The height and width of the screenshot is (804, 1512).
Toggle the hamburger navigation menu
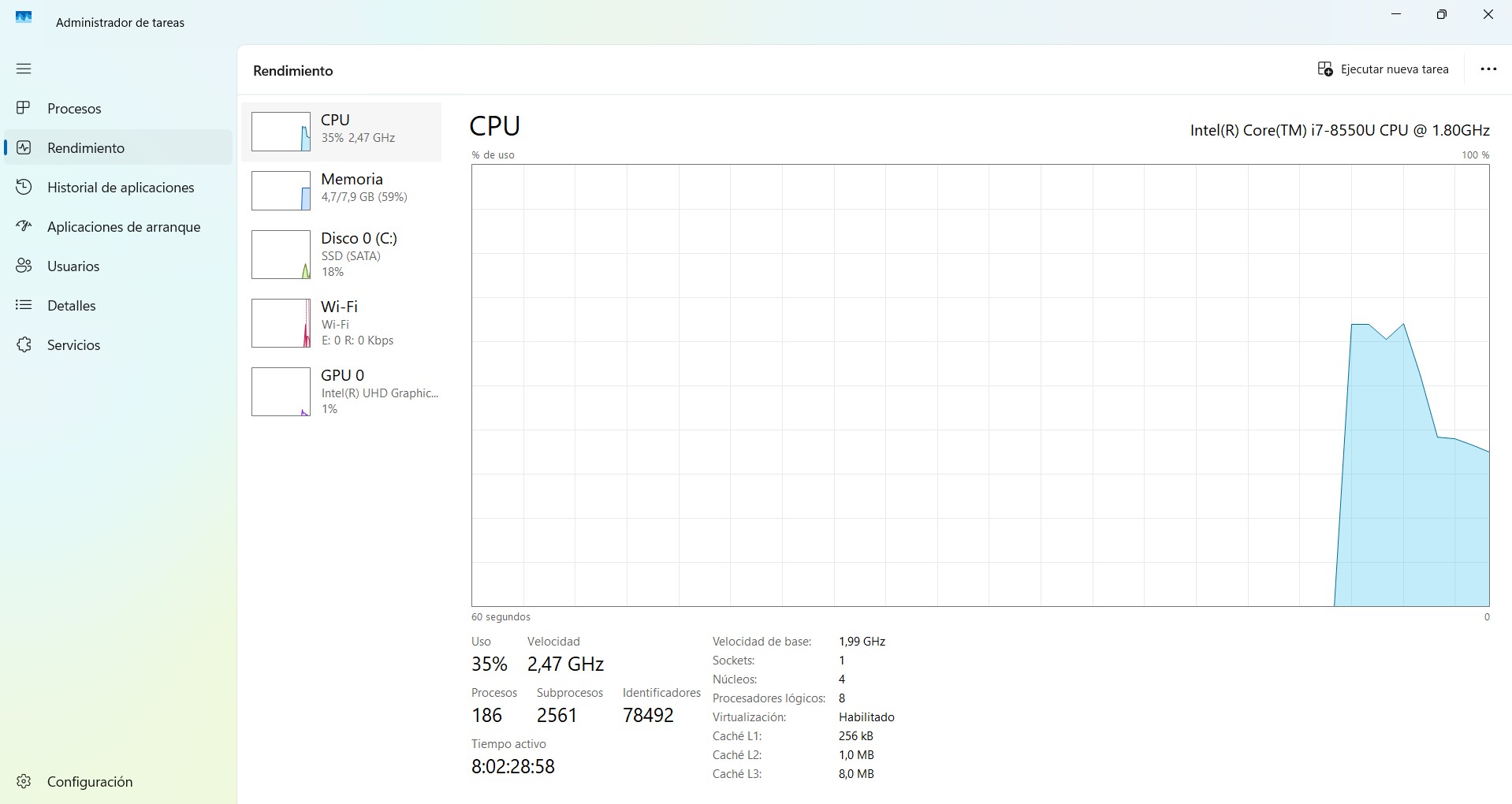(x=24, y=69)
